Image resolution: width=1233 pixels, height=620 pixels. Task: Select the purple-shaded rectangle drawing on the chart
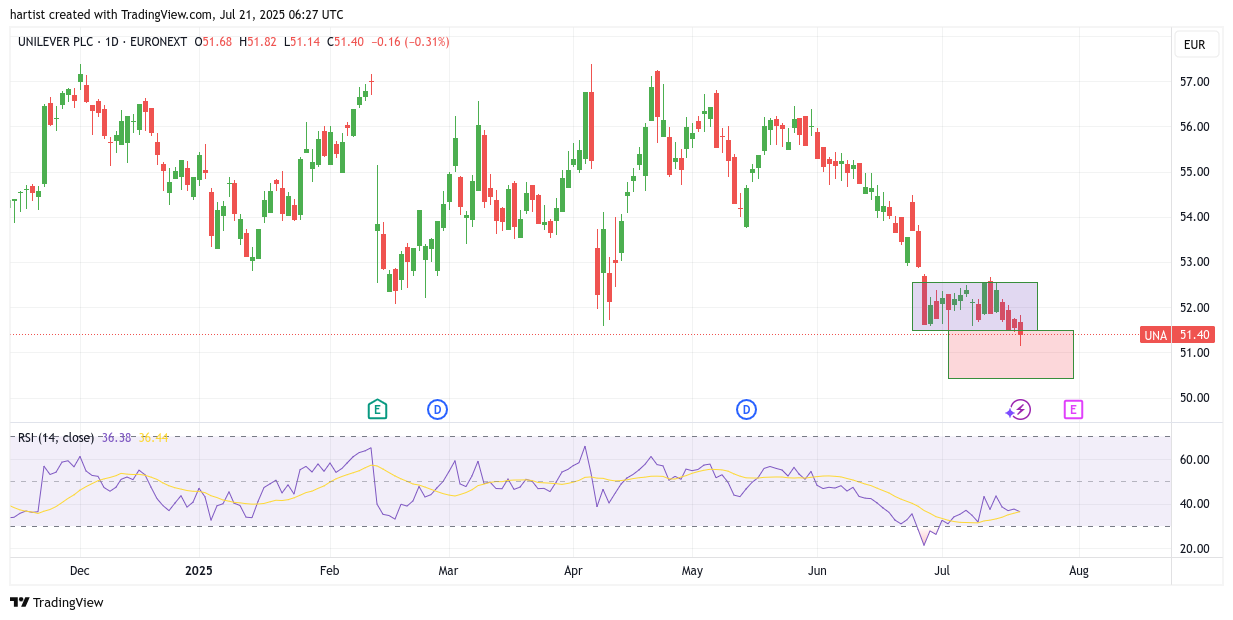point(974,306)
